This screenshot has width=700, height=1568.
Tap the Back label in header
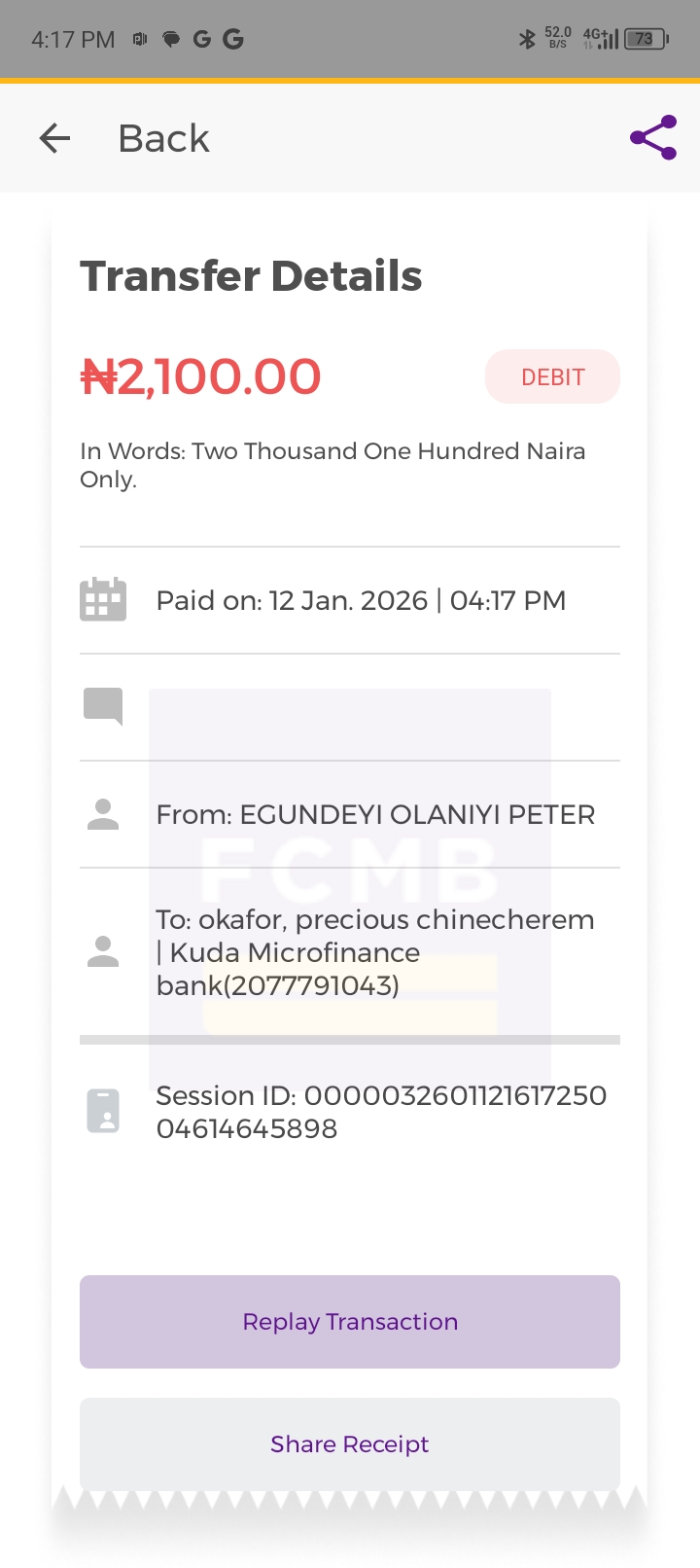[x=163, y=138]
